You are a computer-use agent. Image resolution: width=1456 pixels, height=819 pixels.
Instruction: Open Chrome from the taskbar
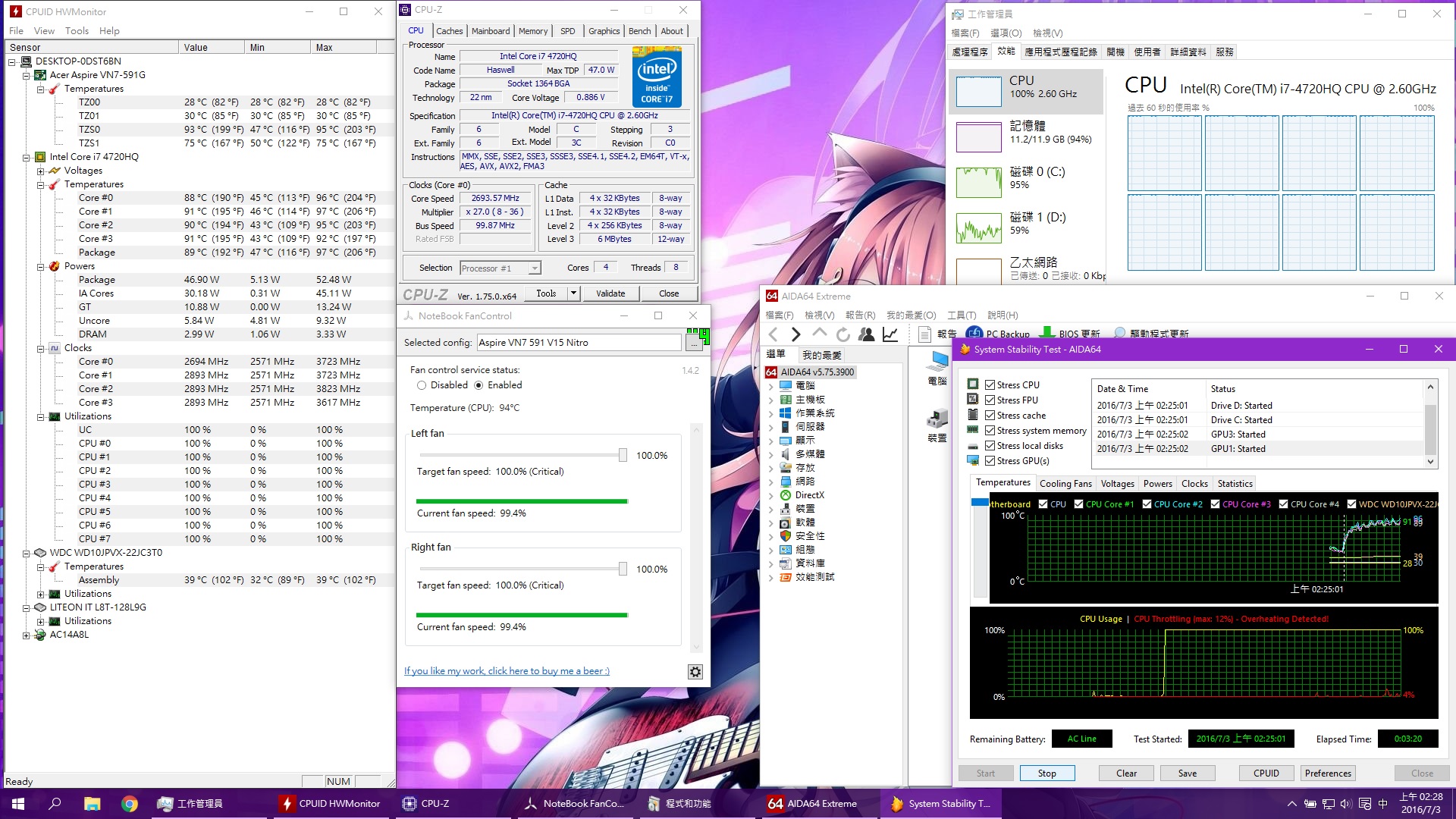click(x=130, y=804)
